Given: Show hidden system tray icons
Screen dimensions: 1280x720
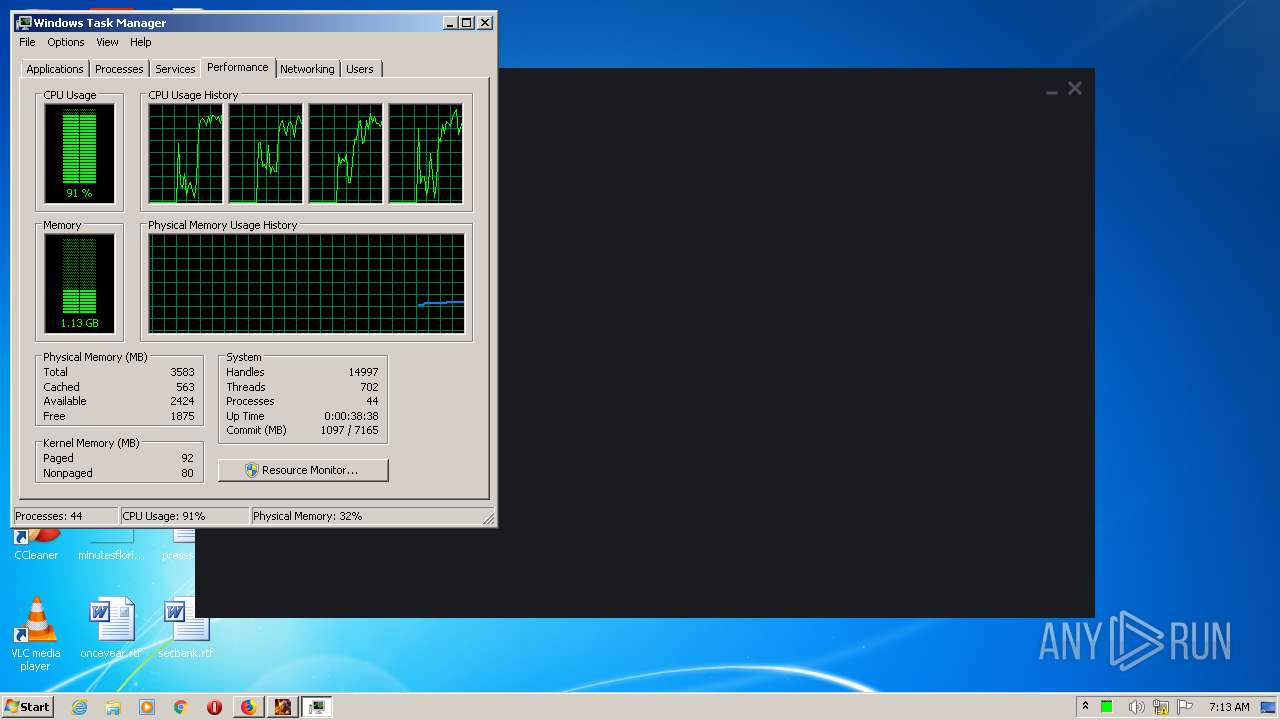Looking at the screenshot, I should (x=1085, y=706).
